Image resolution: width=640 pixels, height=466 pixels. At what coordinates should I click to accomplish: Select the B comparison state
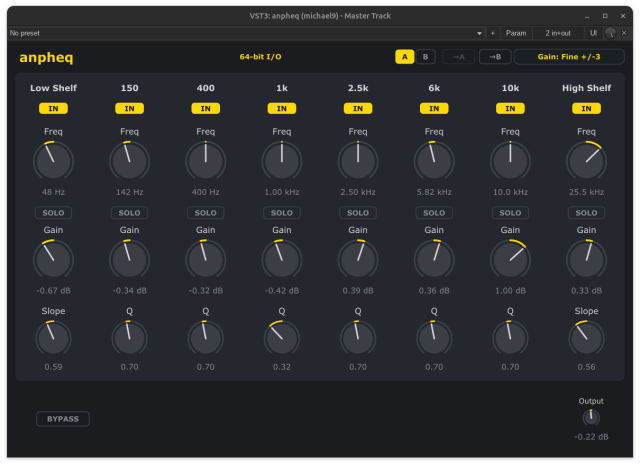425,57
